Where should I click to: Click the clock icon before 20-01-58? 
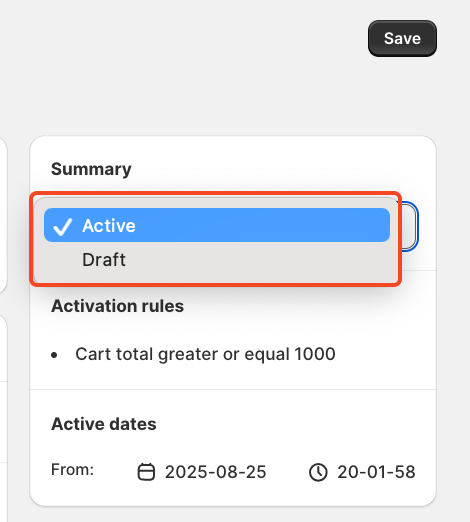click(x=318, y=472)
